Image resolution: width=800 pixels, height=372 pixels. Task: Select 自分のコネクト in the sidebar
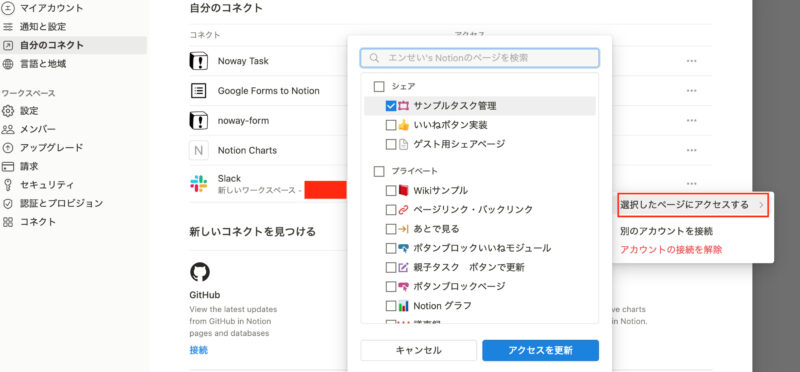click(73, 45)
